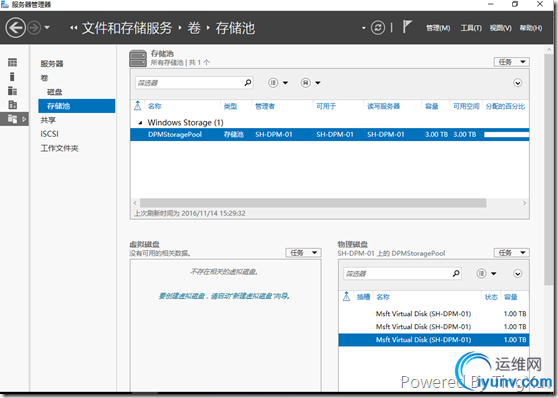Image resolution: width=558 pixels, height=398 pixels.
Task: Open the 管理(M) menu
Action: (x=438, y=28)
